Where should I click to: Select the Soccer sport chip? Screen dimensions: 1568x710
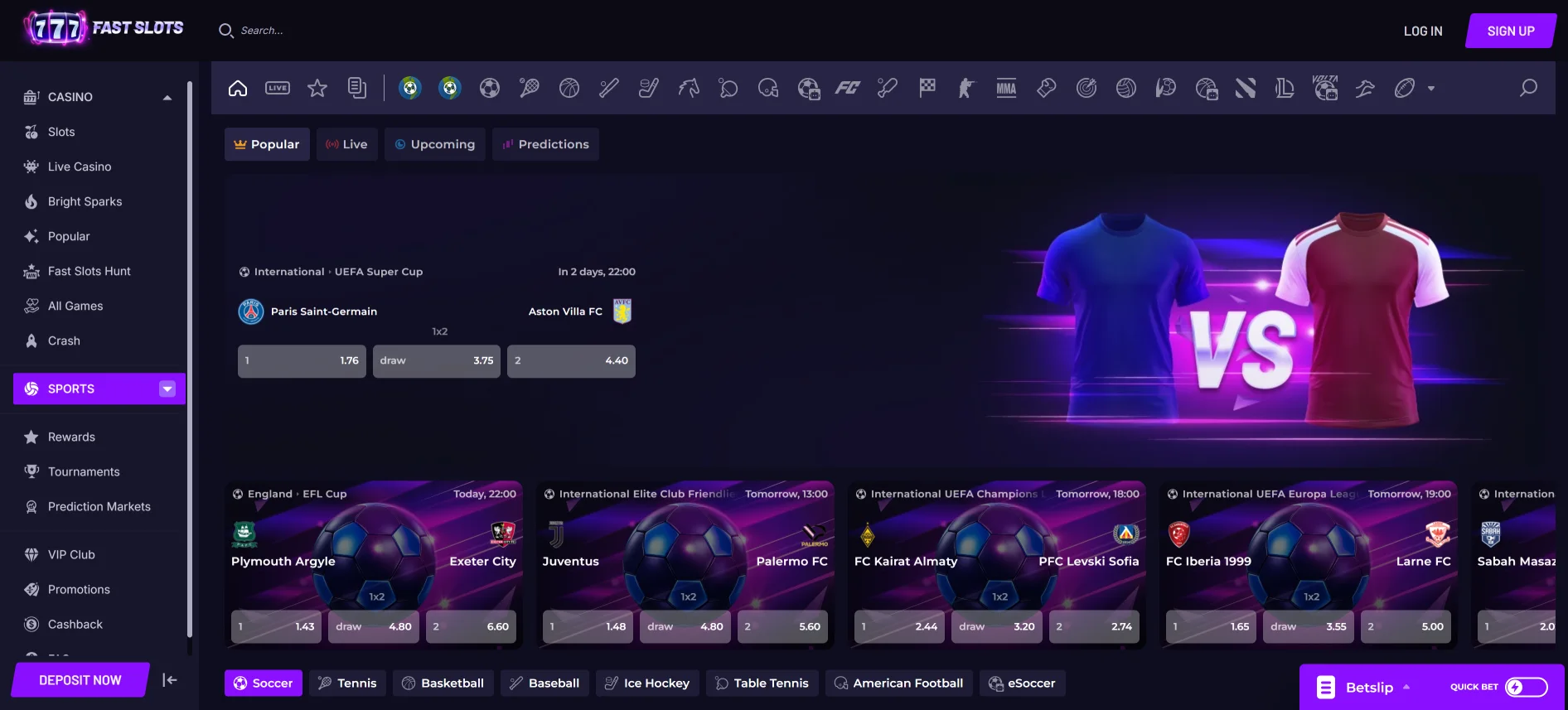[264, 683]
